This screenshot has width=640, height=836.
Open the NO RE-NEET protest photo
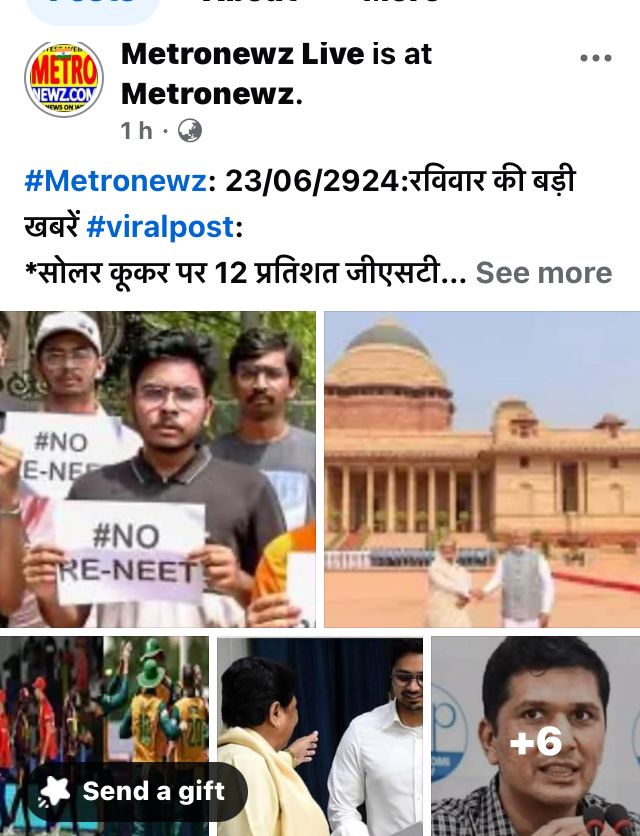pos(157,469)
